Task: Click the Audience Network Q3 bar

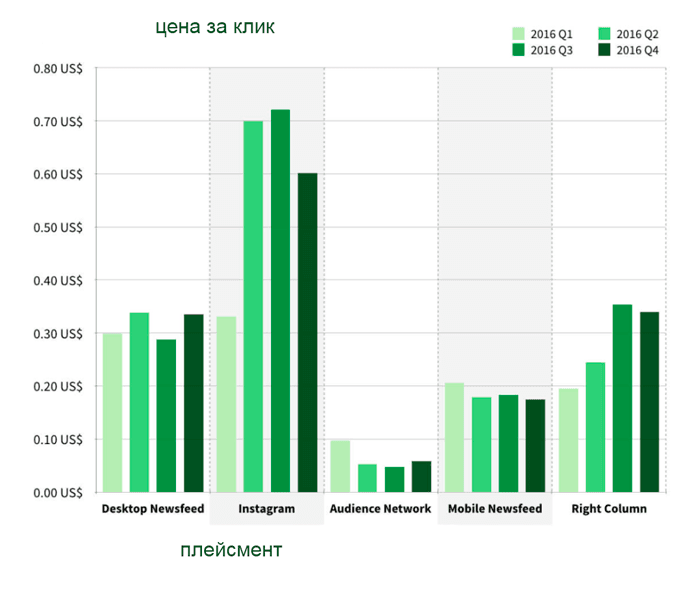Action: click(x=395, y=480)
